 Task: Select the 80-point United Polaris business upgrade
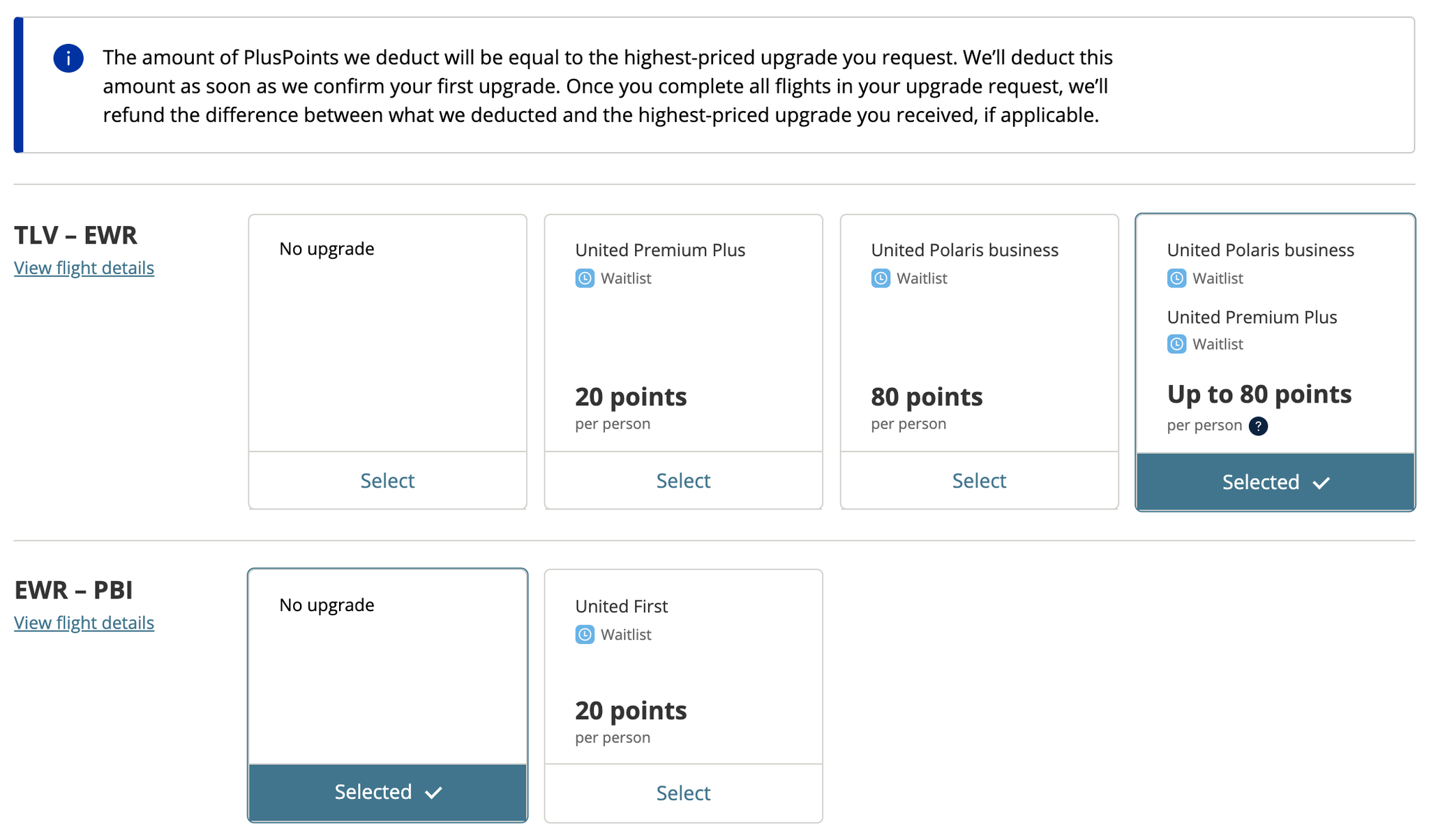tap(979, 481)
